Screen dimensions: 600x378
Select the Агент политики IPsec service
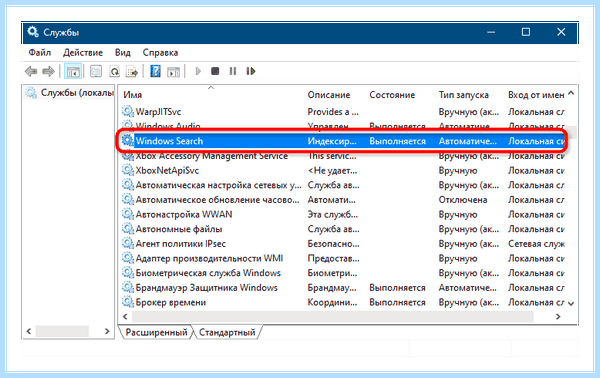(181, 243)
